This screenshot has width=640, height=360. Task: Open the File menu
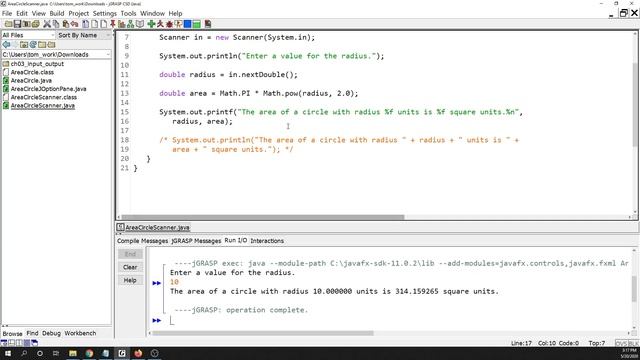click(7, 13)
